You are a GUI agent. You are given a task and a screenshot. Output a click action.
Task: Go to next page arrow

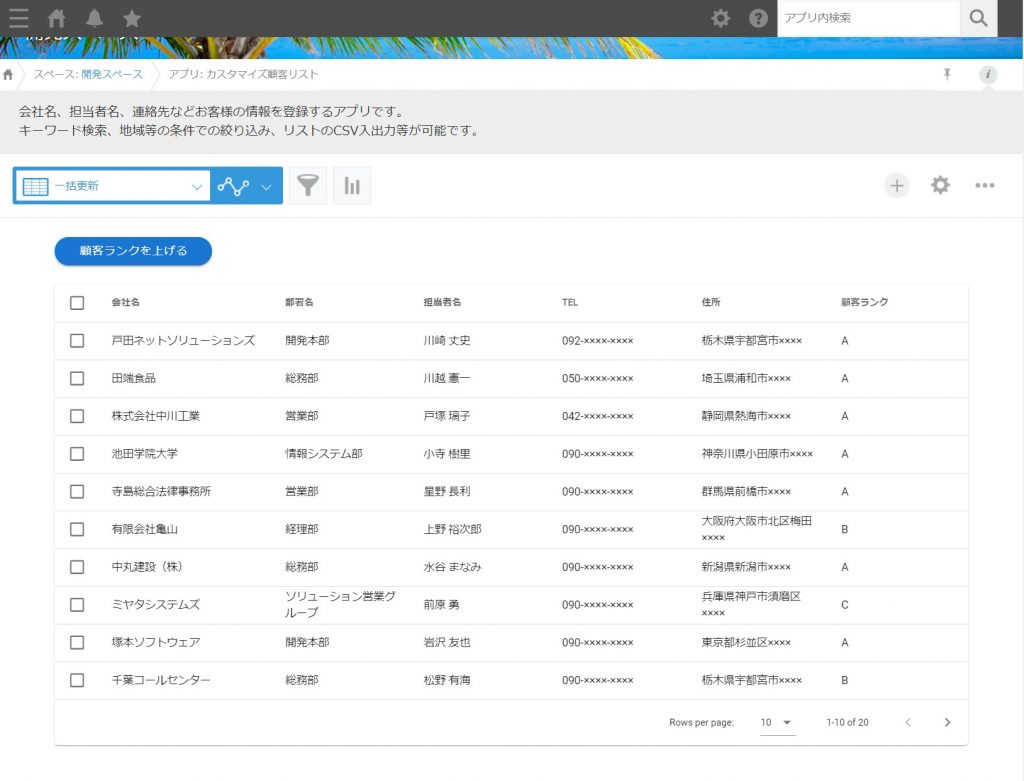(x=947, y=722)
